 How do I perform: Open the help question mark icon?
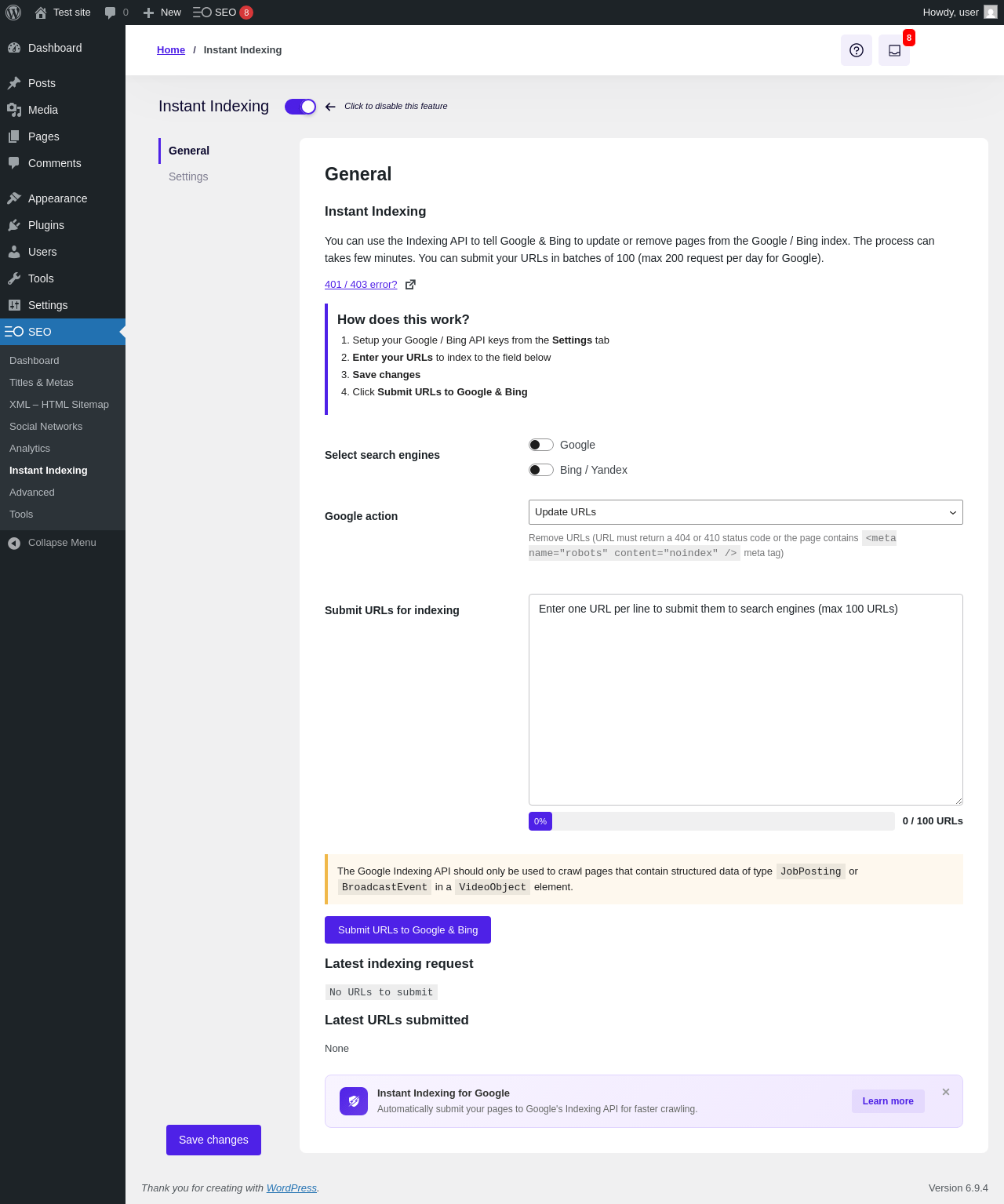[x=857, y=50]
